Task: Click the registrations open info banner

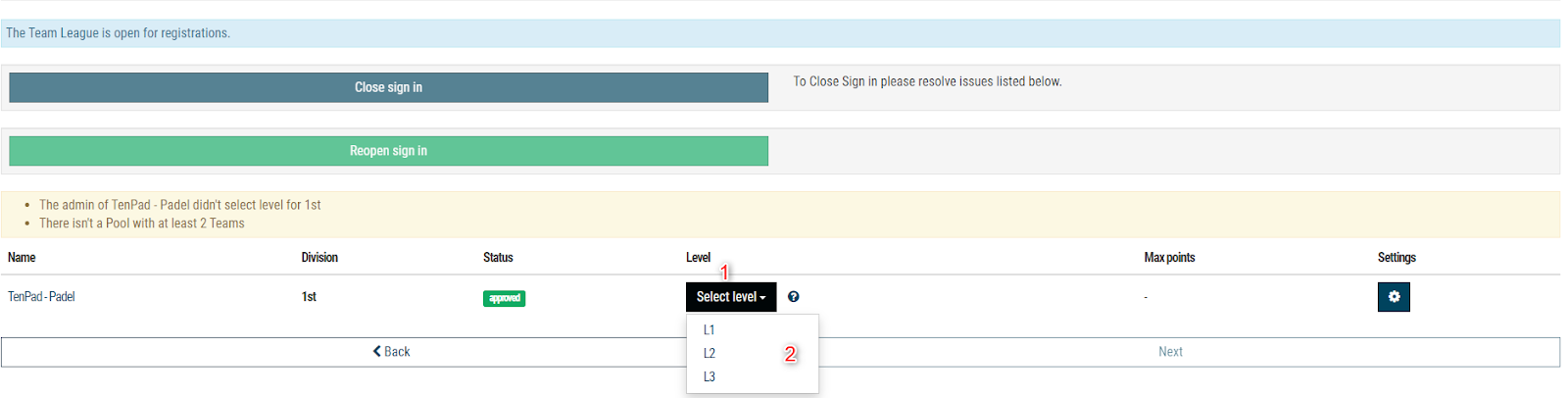Action: pos(780,33)
